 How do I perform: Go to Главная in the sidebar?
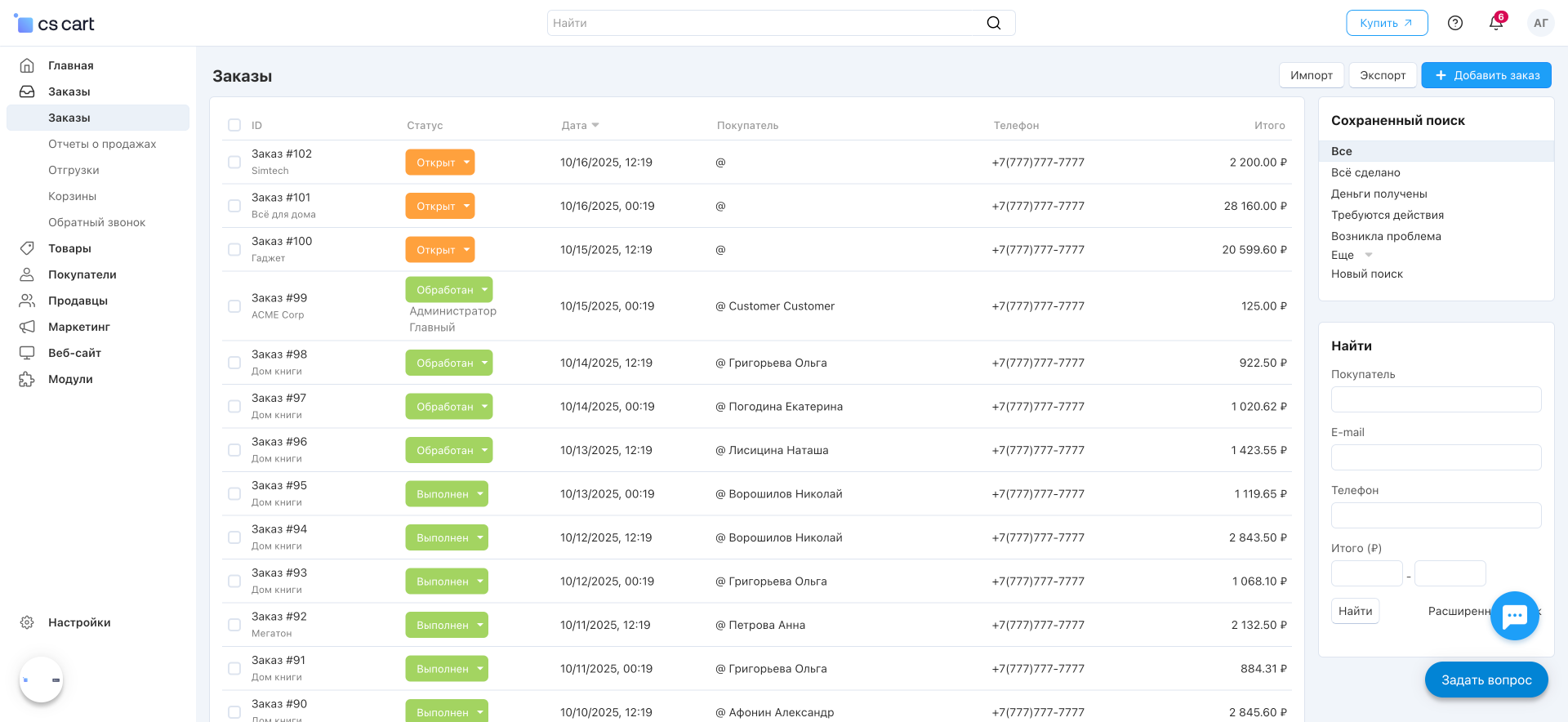70,65
